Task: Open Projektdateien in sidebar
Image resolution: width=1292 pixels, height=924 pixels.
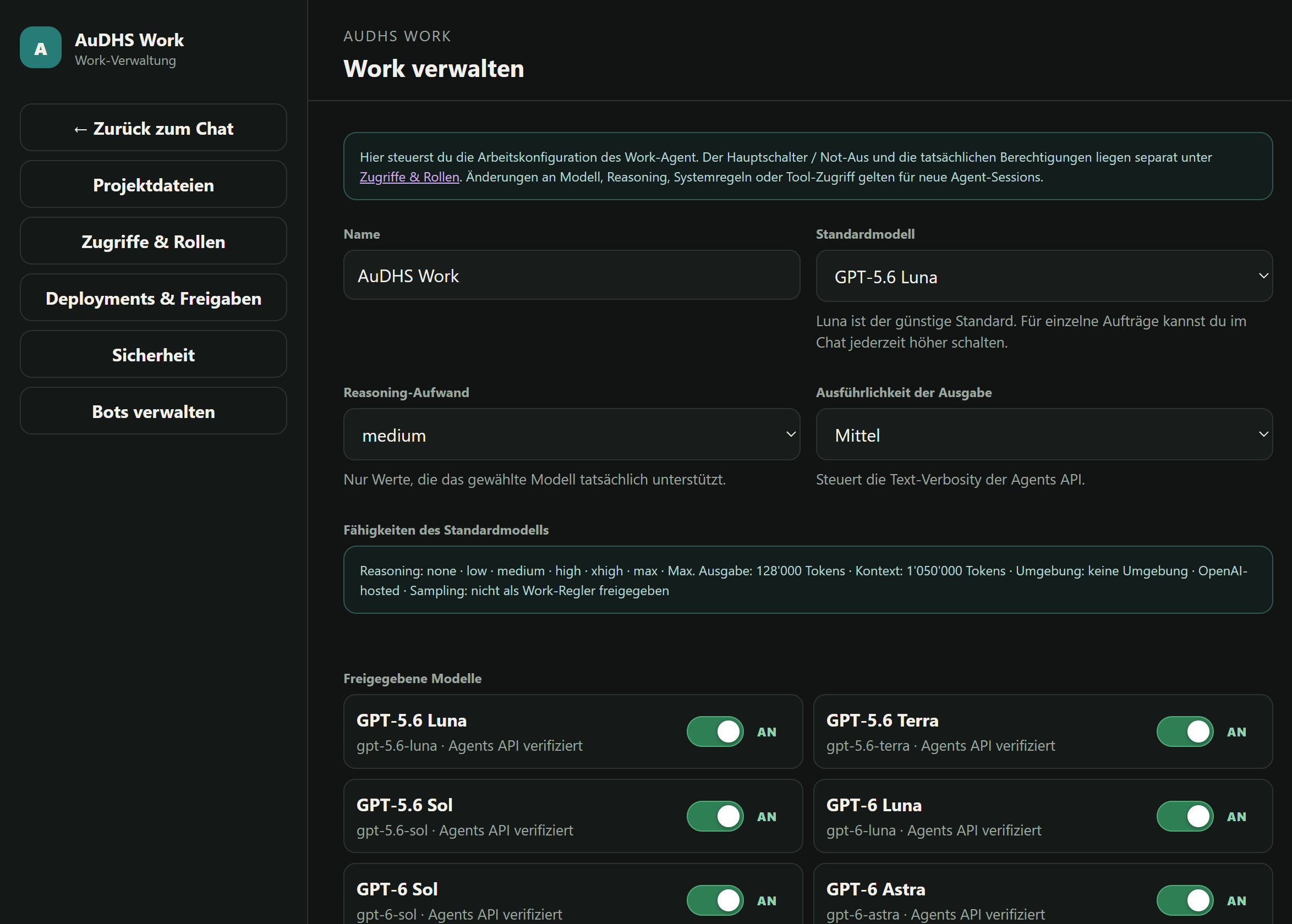Action: (x=153, y=185)
